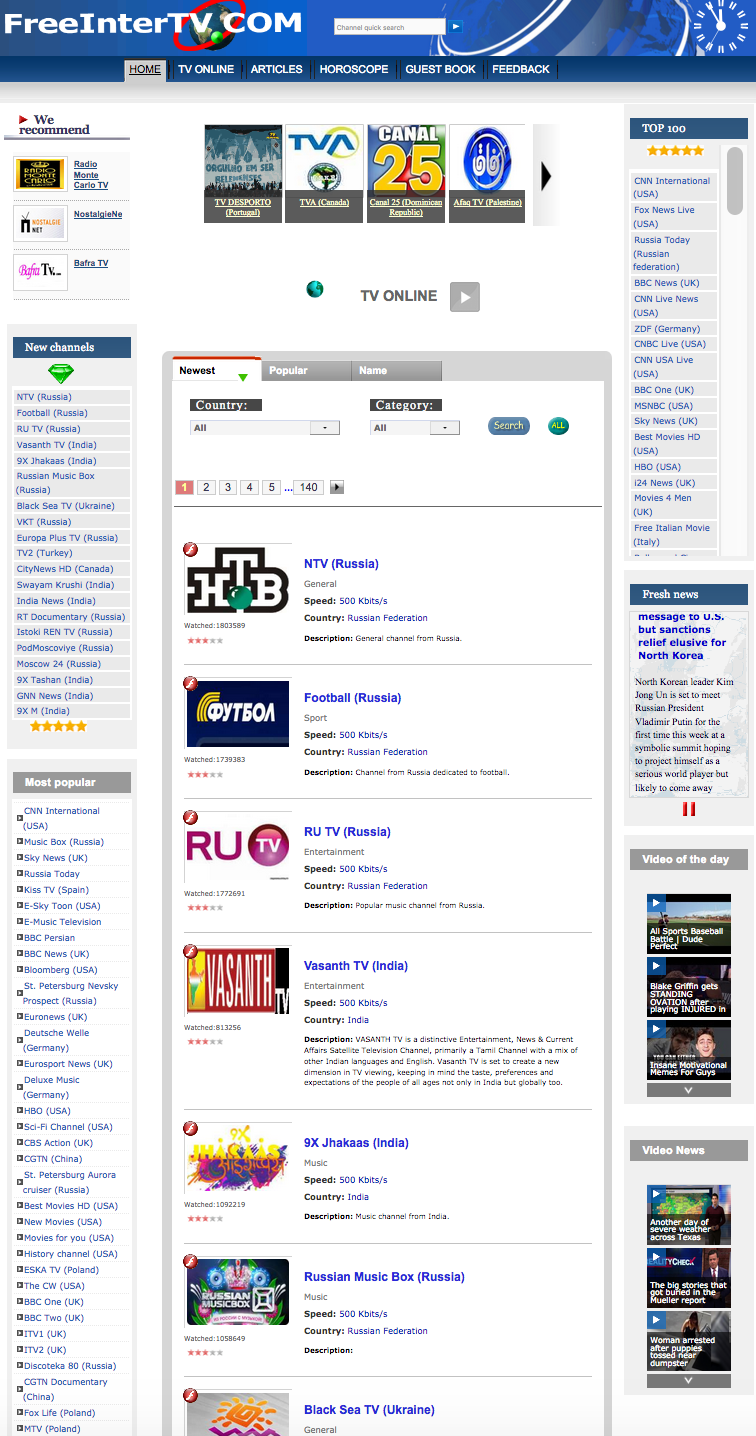Open the NTV (Russia) title link
This screenshot has width=756, height=1436.
click(341, 564)
